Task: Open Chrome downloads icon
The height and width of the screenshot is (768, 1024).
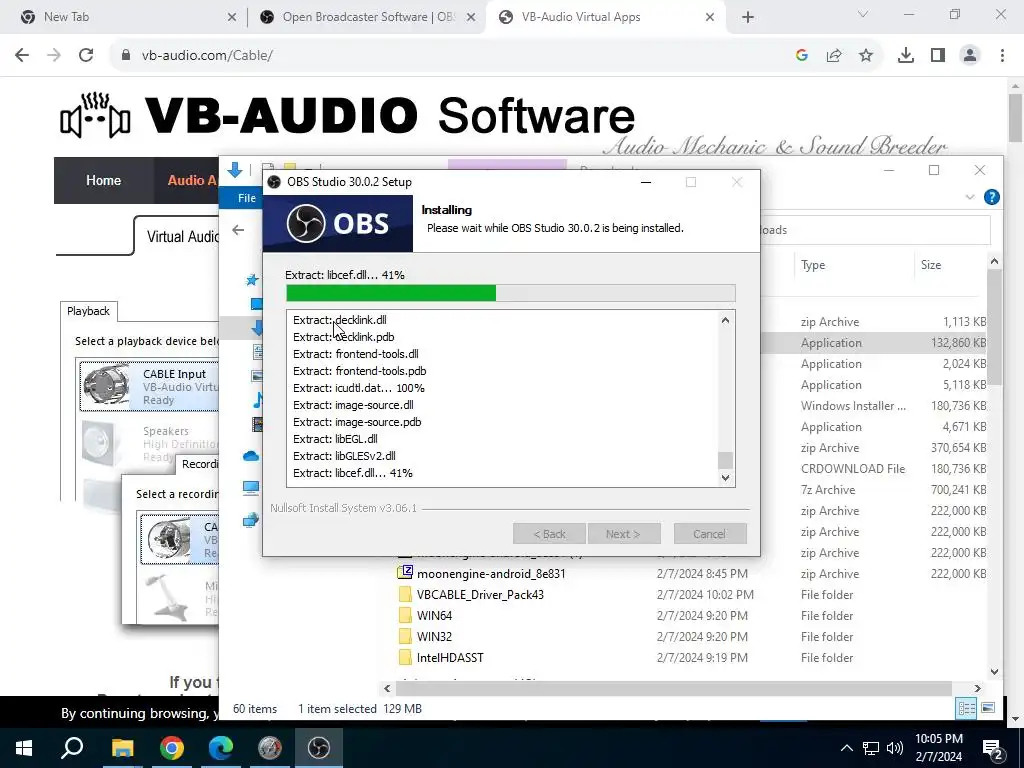Action: pos(906,56)
